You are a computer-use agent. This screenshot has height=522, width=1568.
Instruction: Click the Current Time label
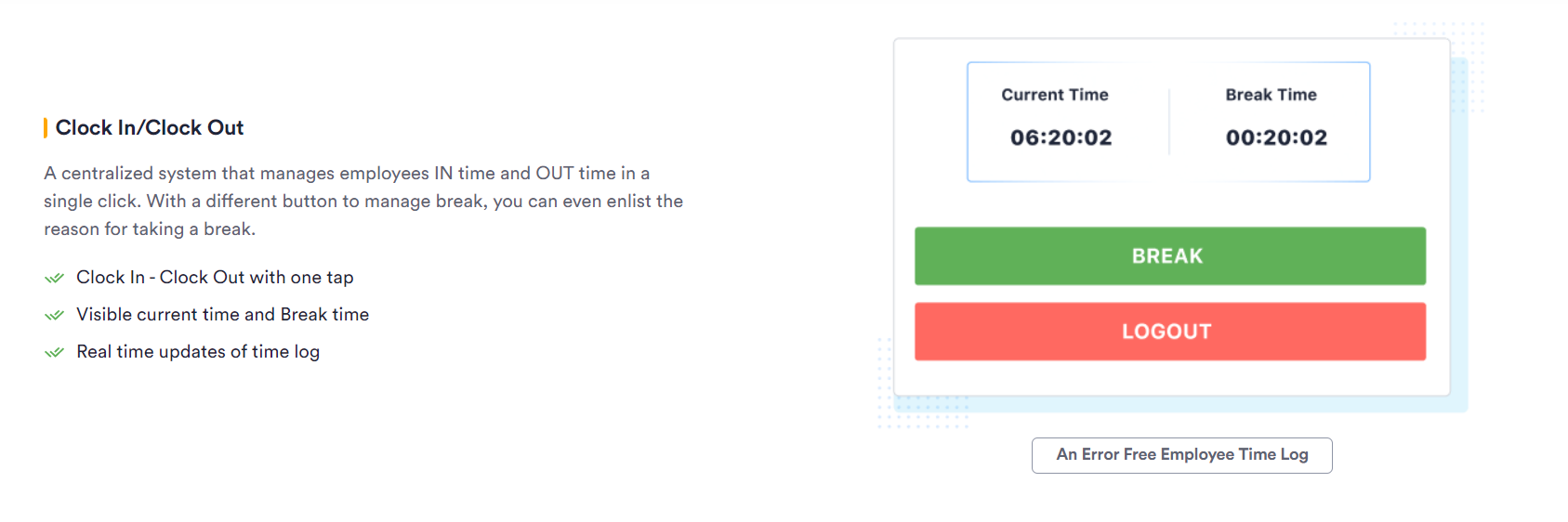point(1055,95)
